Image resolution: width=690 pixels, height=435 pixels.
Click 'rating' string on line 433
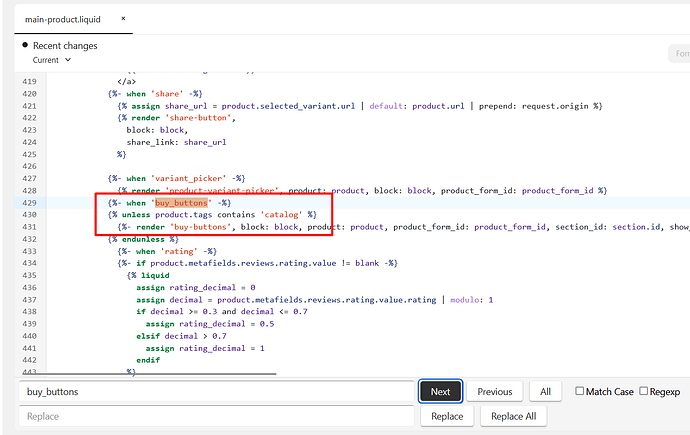tap(179, 251)
